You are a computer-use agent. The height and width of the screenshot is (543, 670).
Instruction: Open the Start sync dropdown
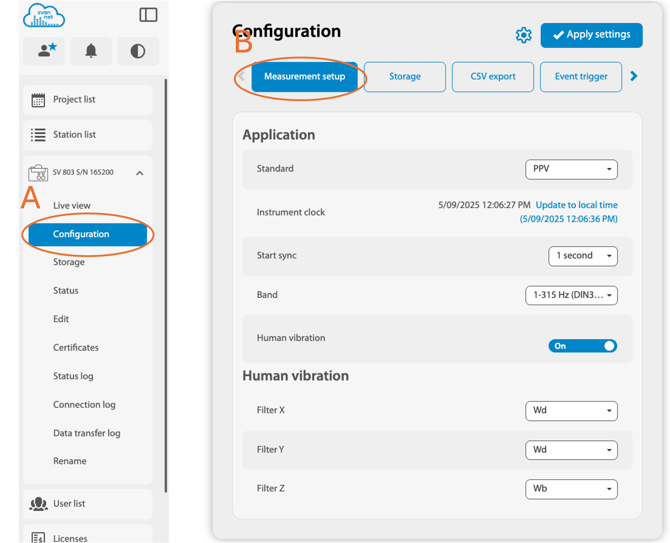tap(582, 256)
